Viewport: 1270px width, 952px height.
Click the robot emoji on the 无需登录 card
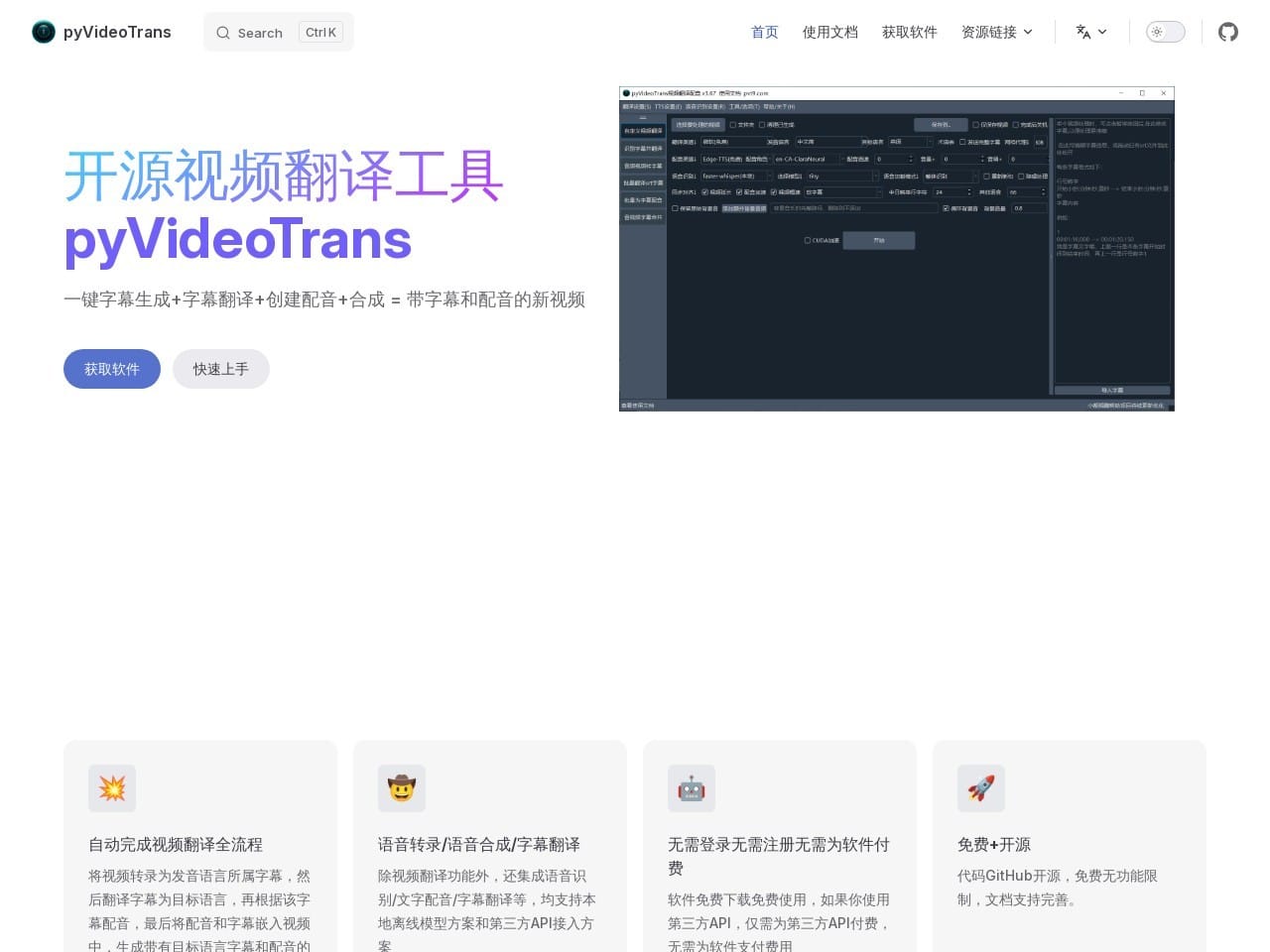pos(692,788)
